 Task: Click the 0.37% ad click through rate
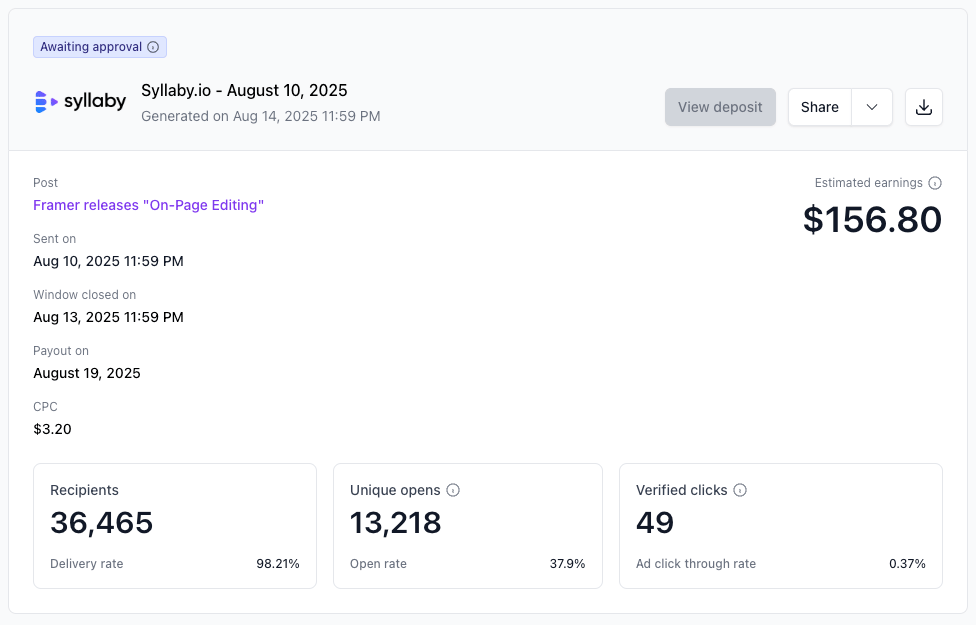click(907, 564)
